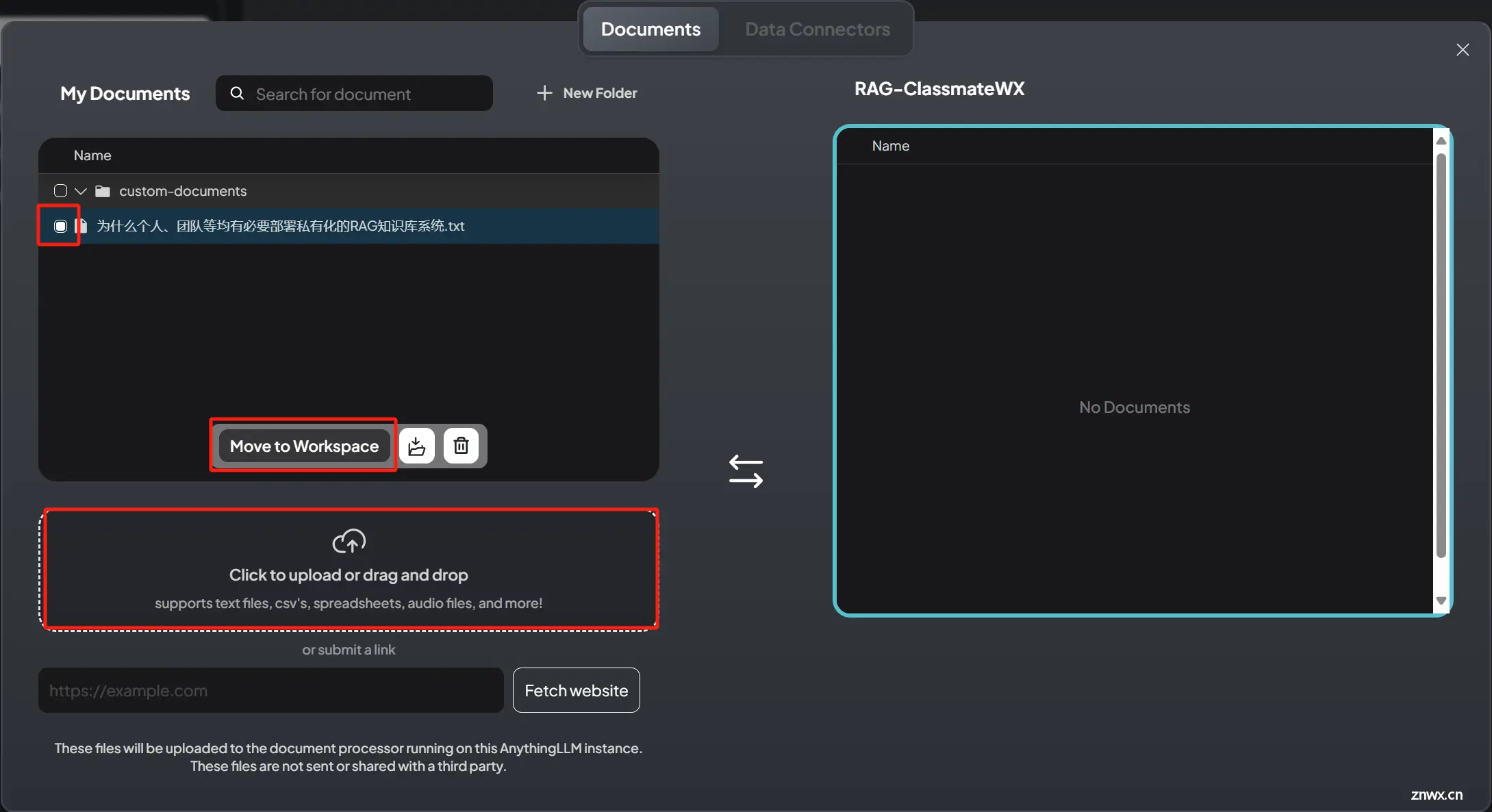Image resolution: width=1492 pixels, height=812 pixels.
Task: Click the No Documents placeholder text
Action: click(x=1135, y=407)
